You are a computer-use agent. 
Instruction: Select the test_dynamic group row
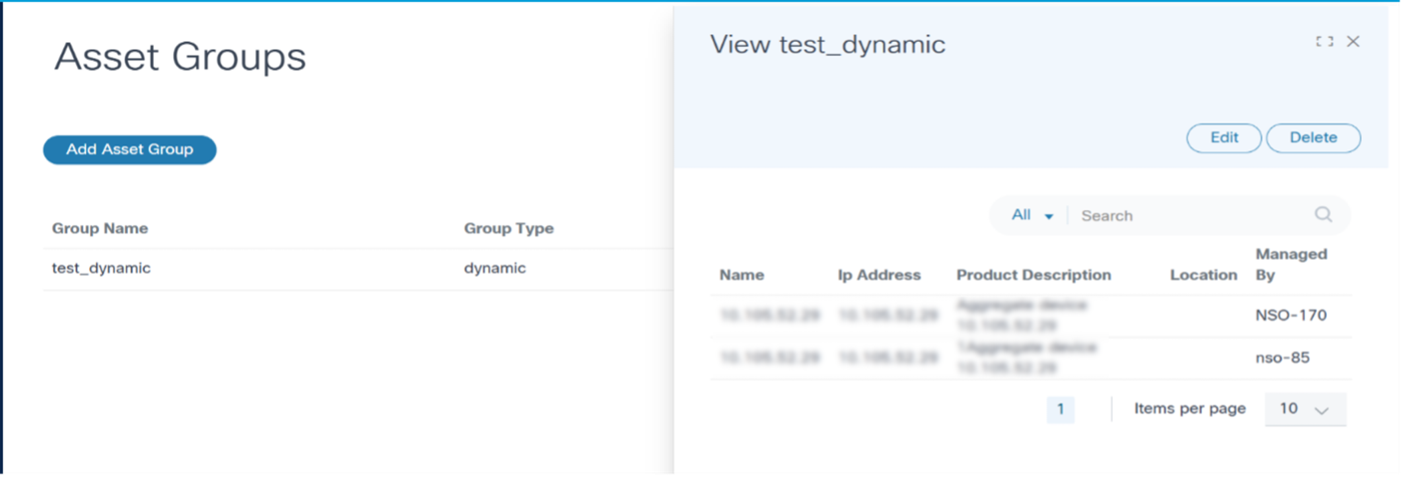(102, 268)
